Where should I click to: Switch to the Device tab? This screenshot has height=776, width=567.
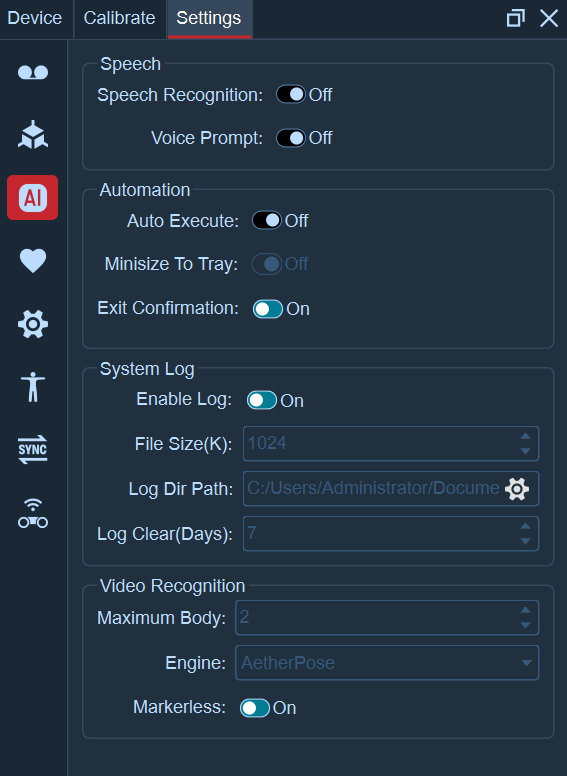(35, 18)
